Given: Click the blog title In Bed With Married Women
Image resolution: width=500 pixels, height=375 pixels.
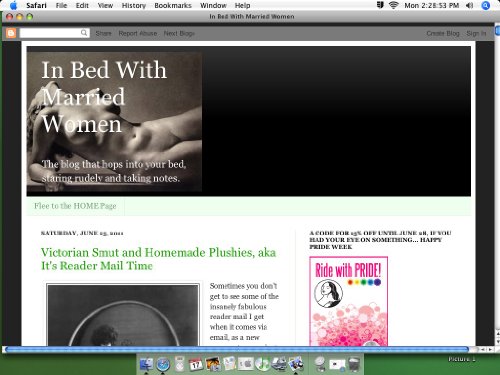Looking at the screenshot, I should click(104, 97).
